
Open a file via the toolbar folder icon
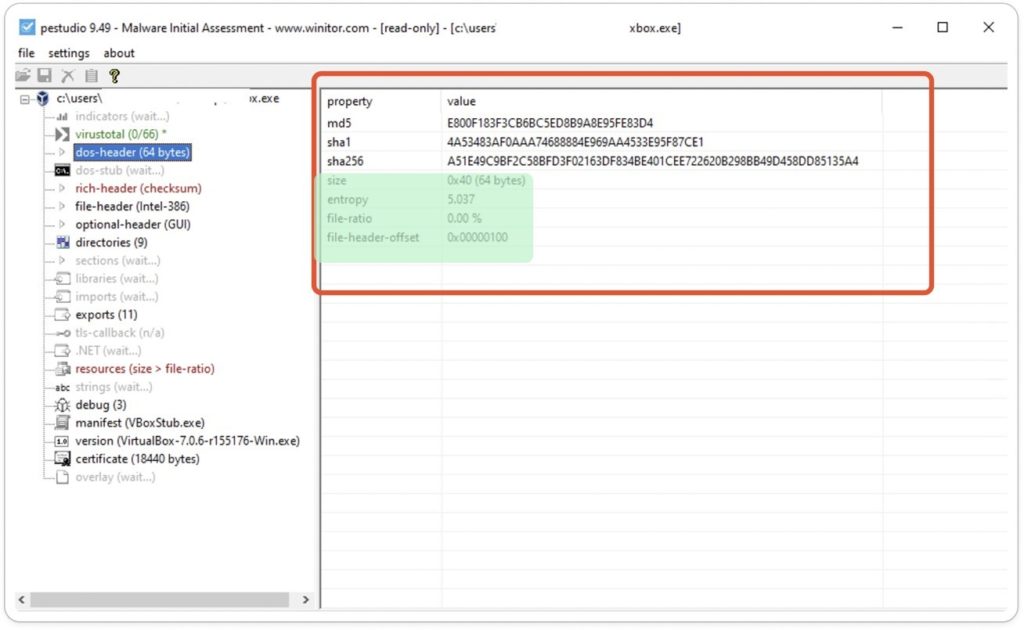[22, 75]
